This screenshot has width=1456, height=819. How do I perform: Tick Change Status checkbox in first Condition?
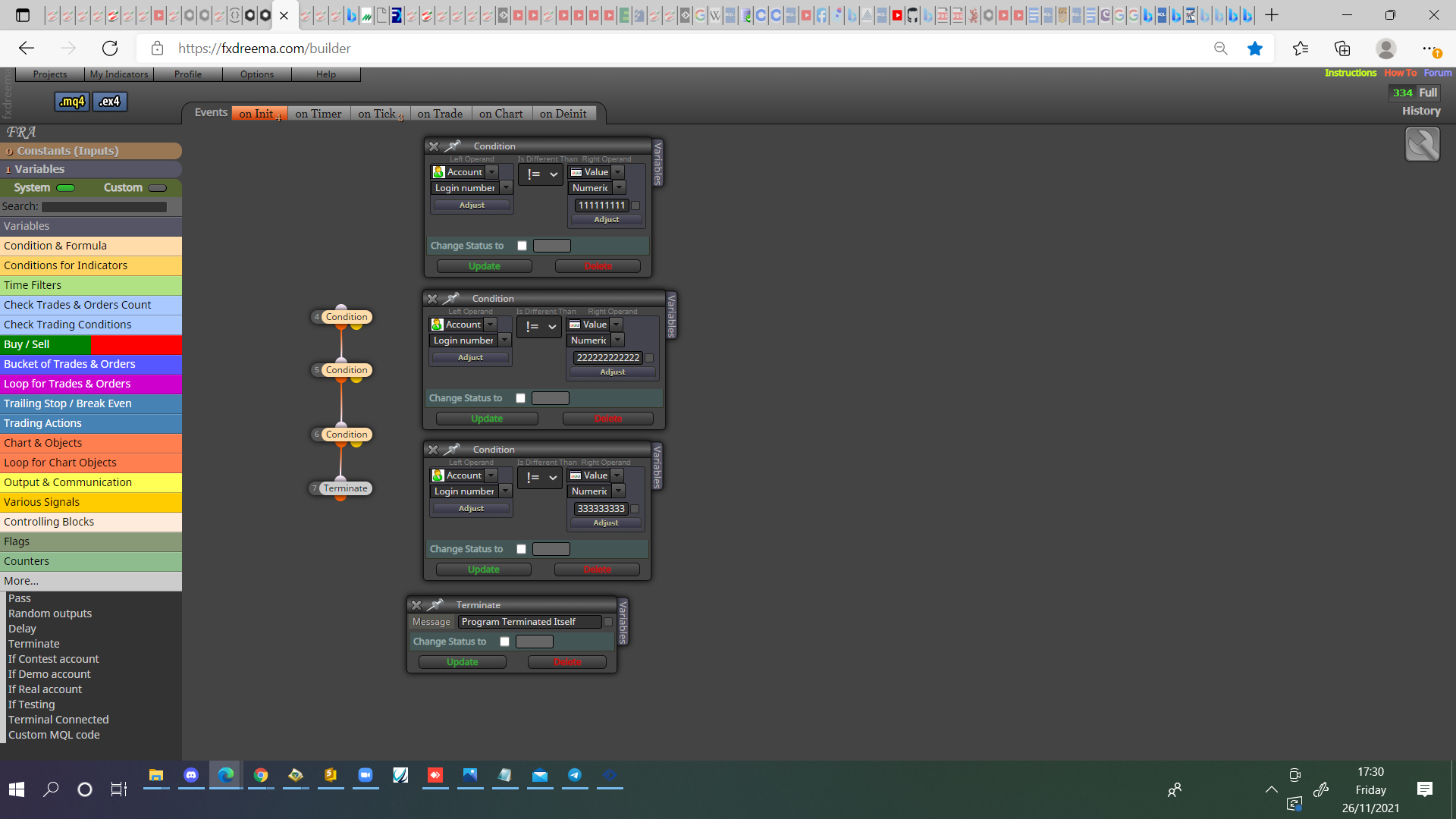522,246
